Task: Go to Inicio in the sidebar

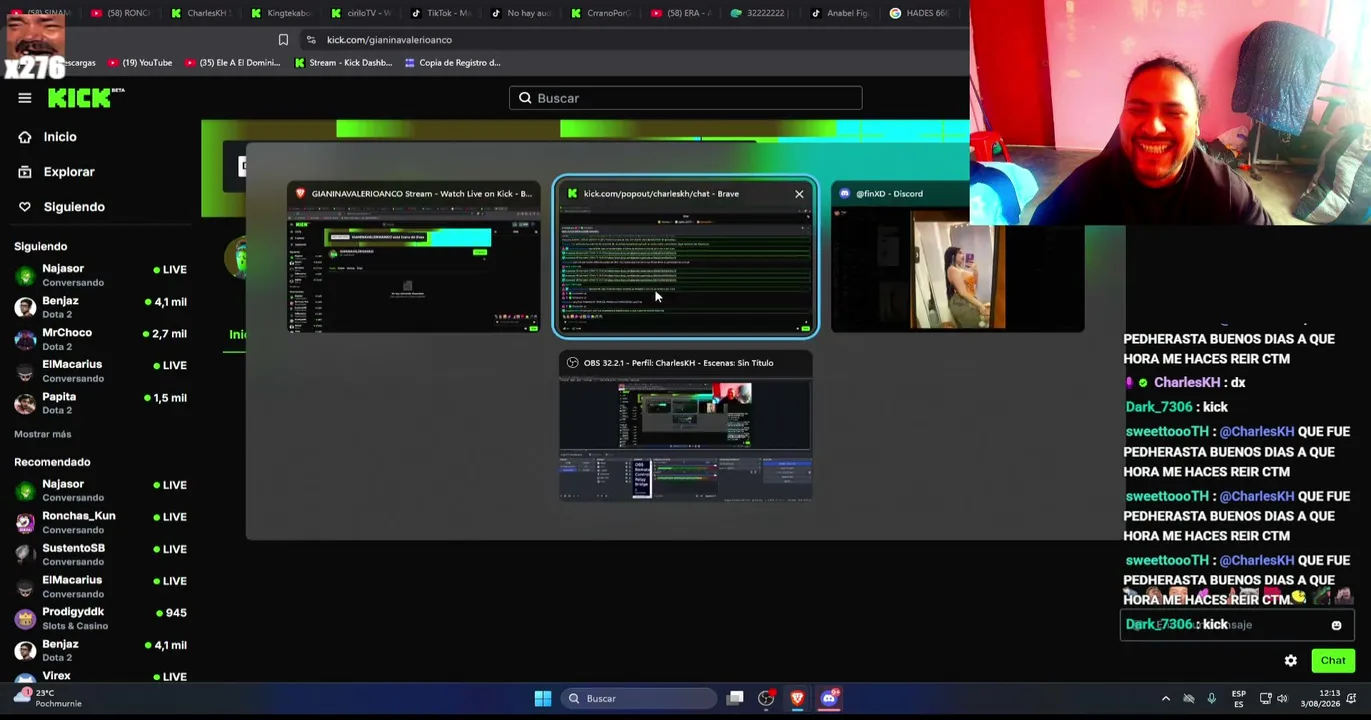Action: 60,137
